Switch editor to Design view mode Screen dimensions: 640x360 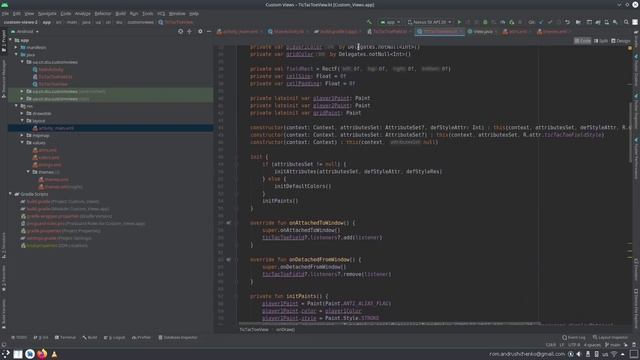(621, 41)
